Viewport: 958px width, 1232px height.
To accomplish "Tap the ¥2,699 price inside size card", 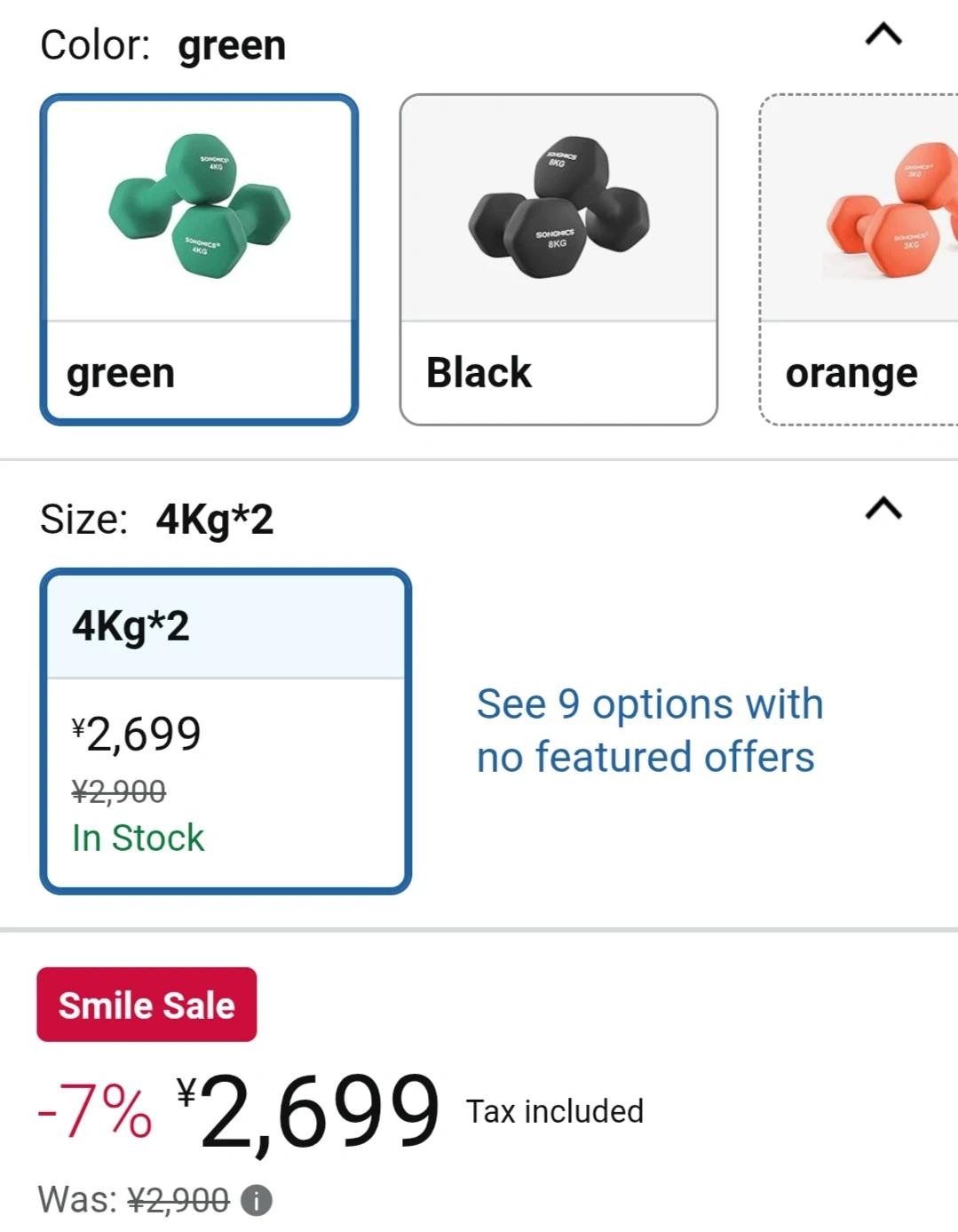I will (137, 734).
